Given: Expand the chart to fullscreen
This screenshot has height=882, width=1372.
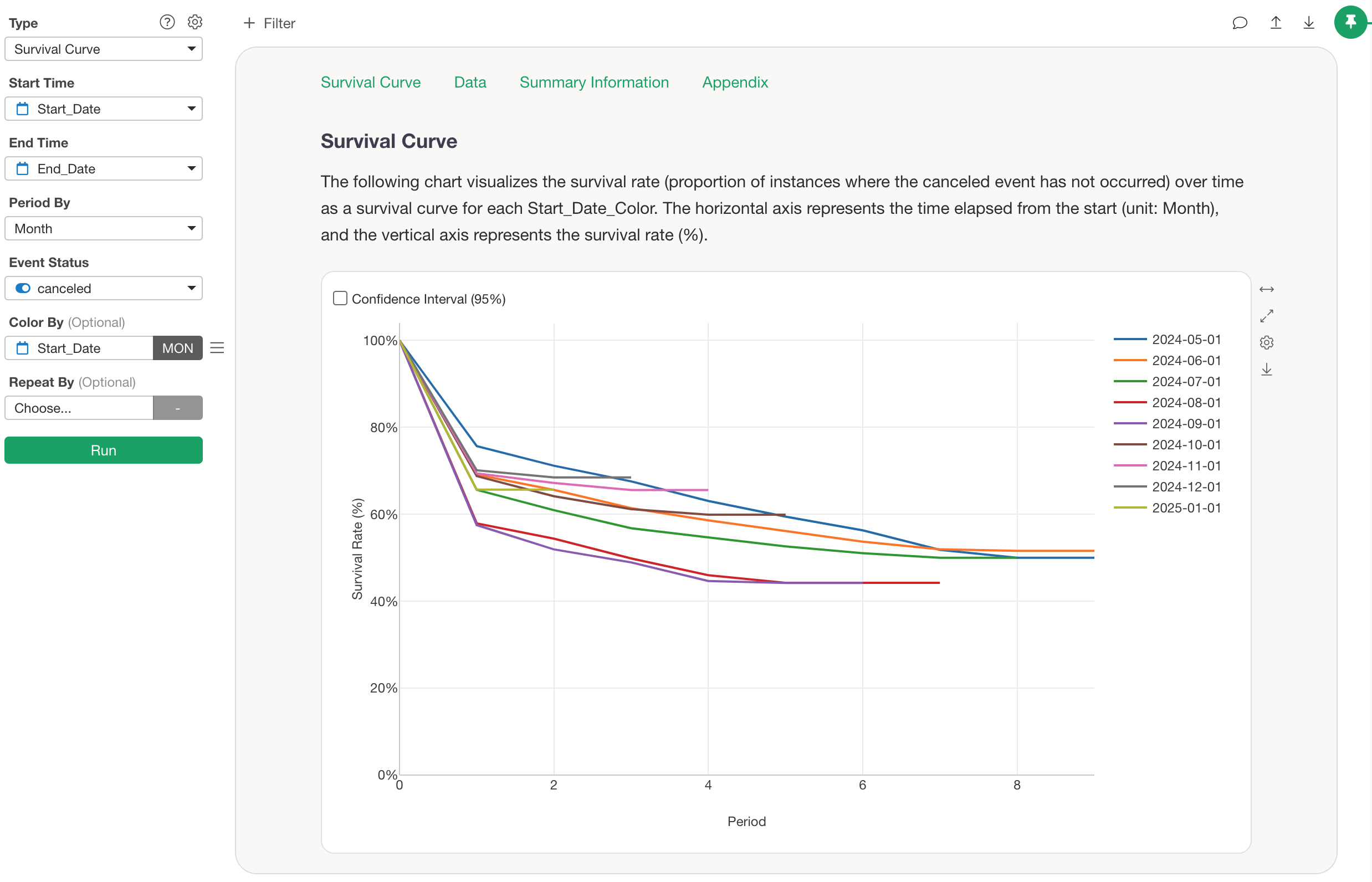Looking at the screenshot, I should (1267, 316).
